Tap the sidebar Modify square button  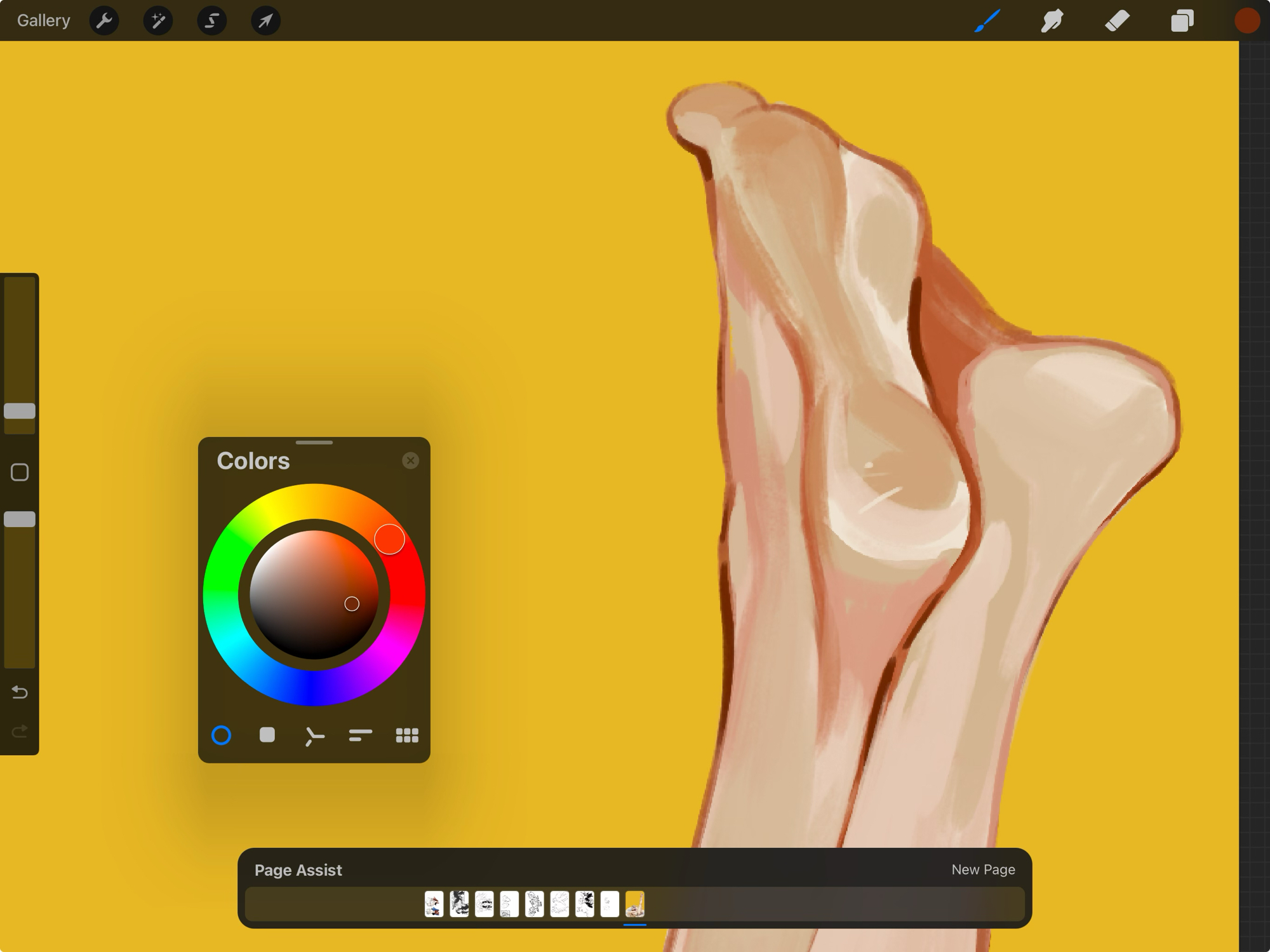pyautogui.click(x=20, y=473)
